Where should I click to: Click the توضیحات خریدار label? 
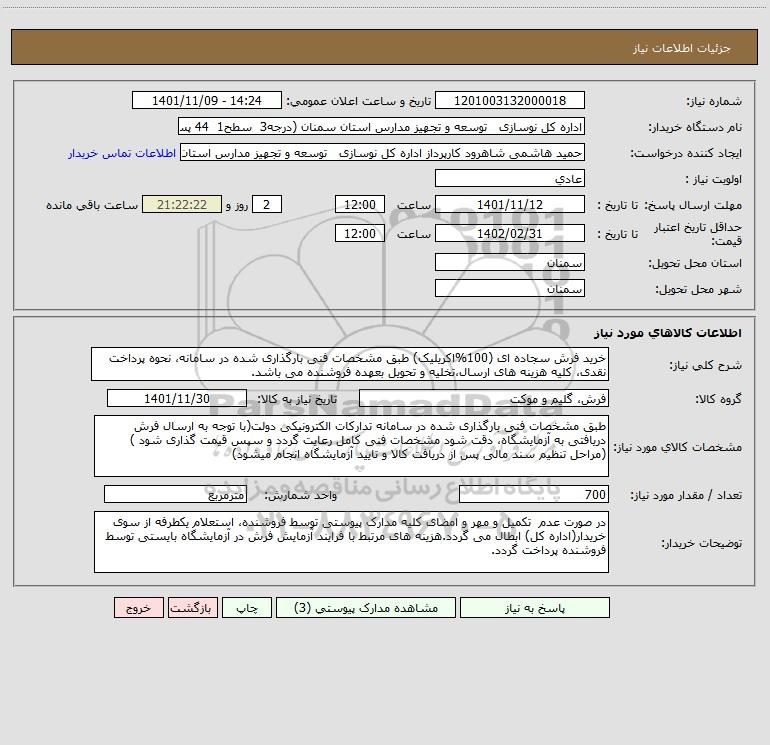tap(701, 543)
